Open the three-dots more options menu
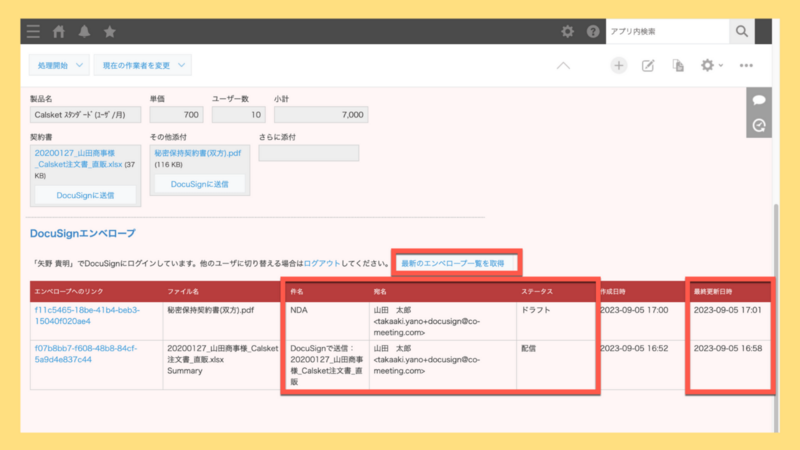800x450 pixels. pos(746,65)
